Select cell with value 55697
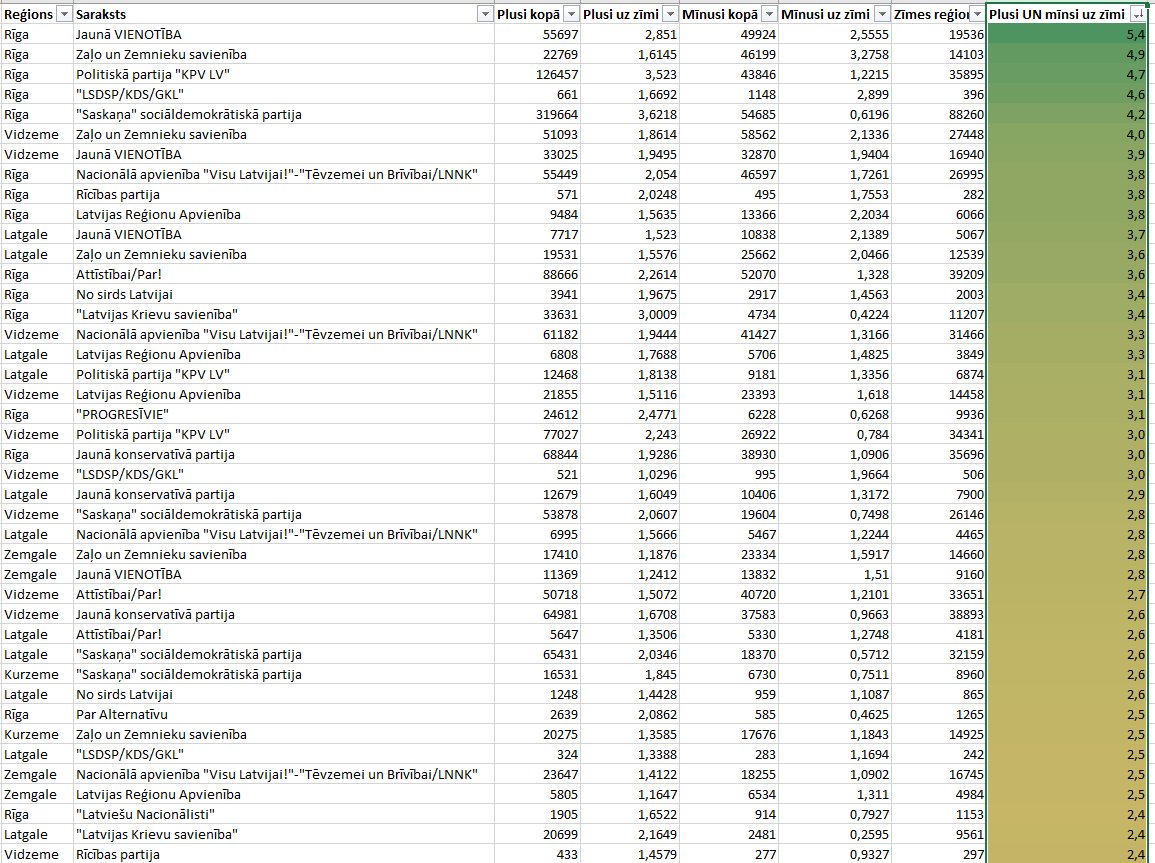Viewport: 1155px width, 863px height. [x=538, y=35]
